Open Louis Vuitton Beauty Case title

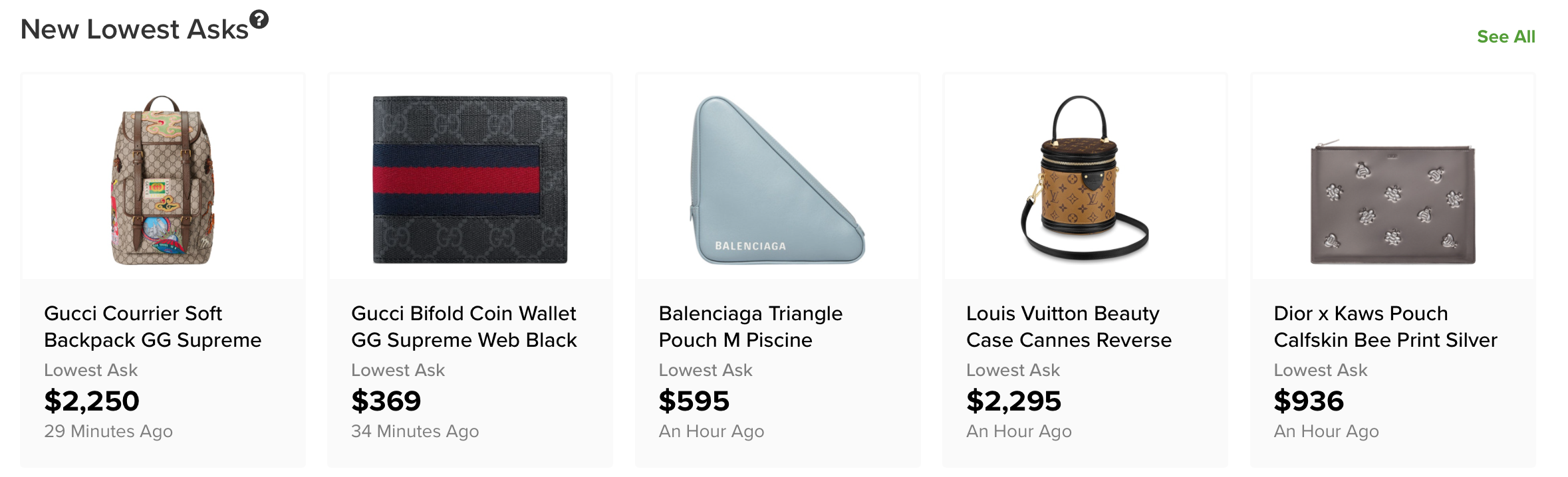point(1068,326)
